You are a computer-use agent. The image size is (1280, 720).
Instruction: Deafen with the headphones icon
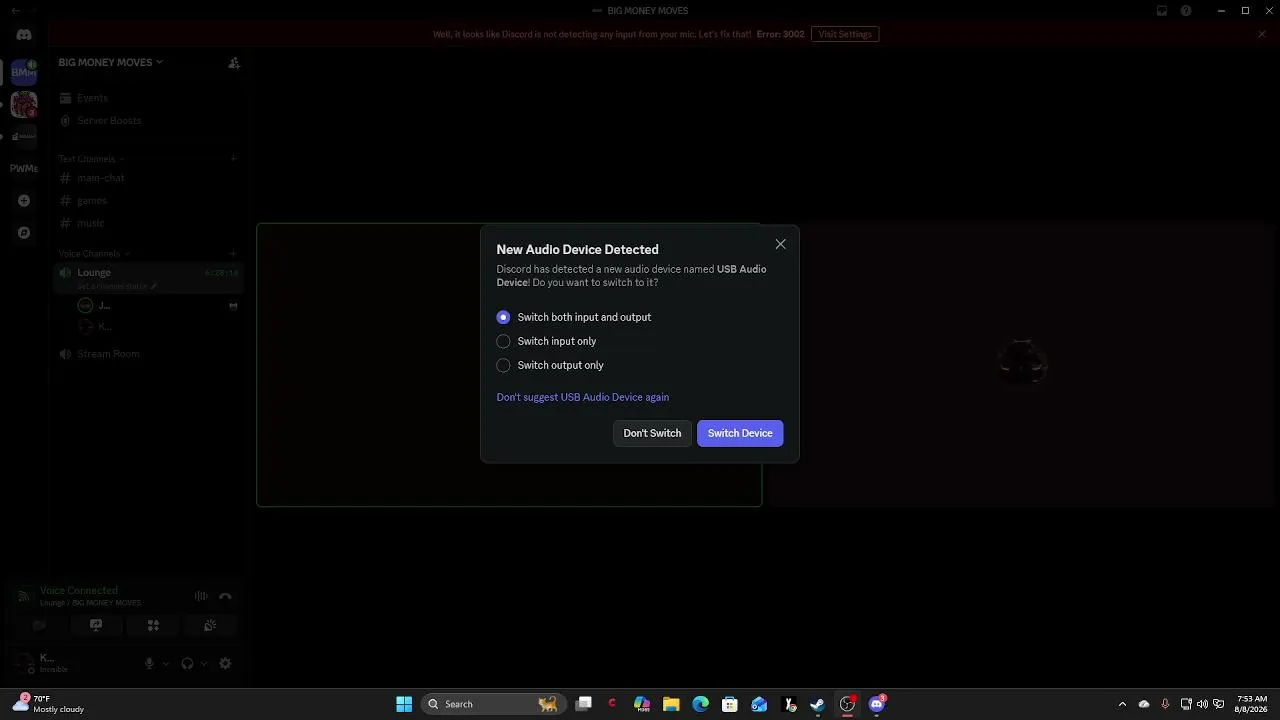(x=187, y=663)
